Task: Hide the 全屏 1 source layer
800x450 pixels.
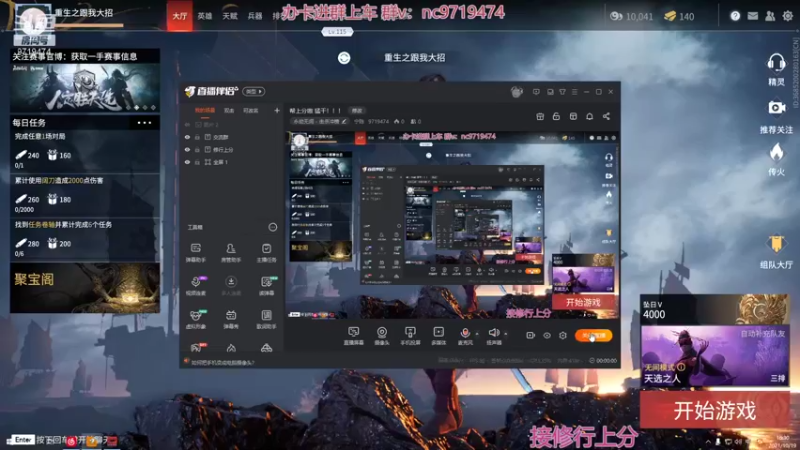Action: coord(187,162)
